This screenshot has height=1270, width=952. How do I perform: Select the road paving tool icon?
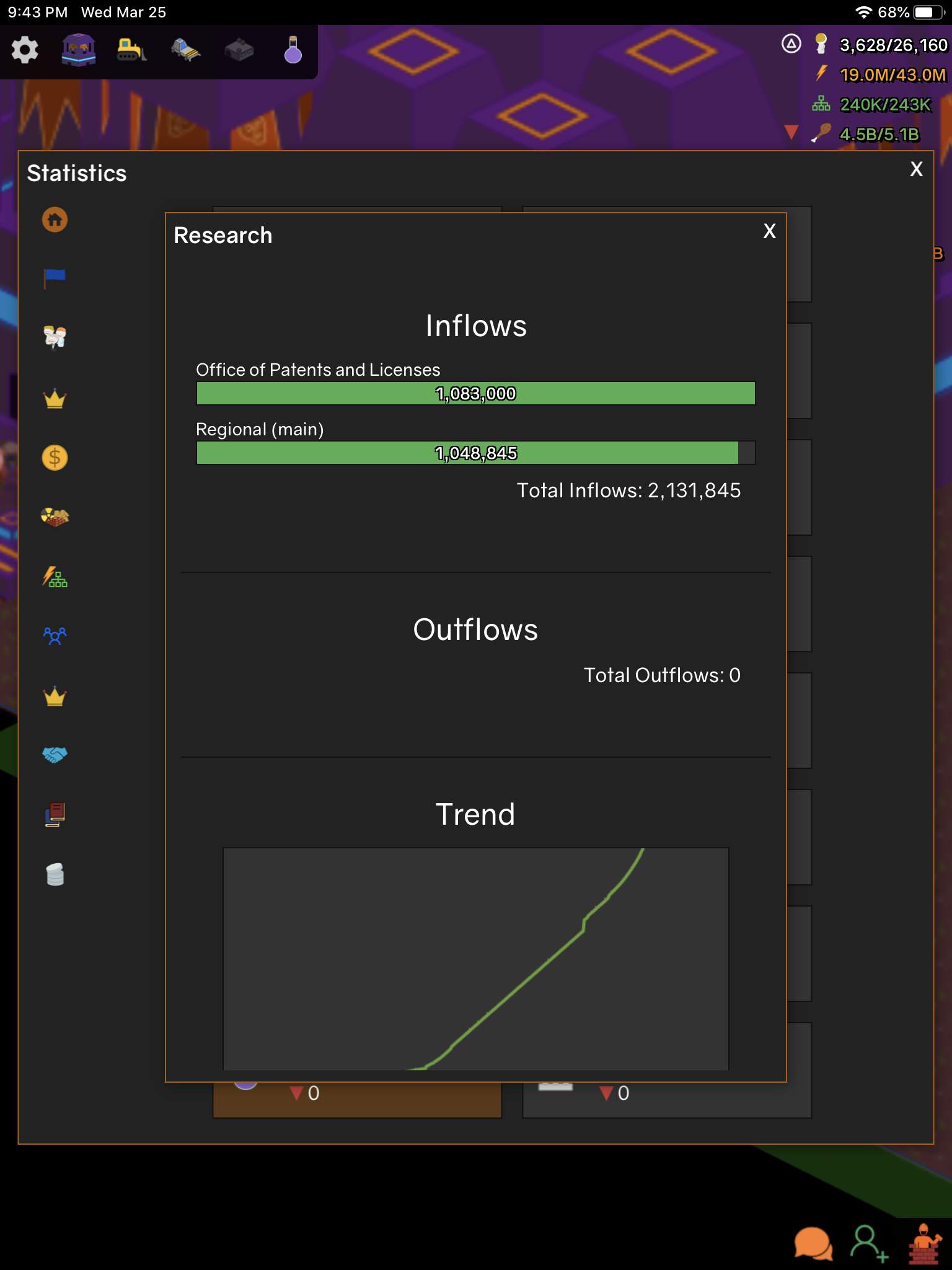tap(185, 50)
